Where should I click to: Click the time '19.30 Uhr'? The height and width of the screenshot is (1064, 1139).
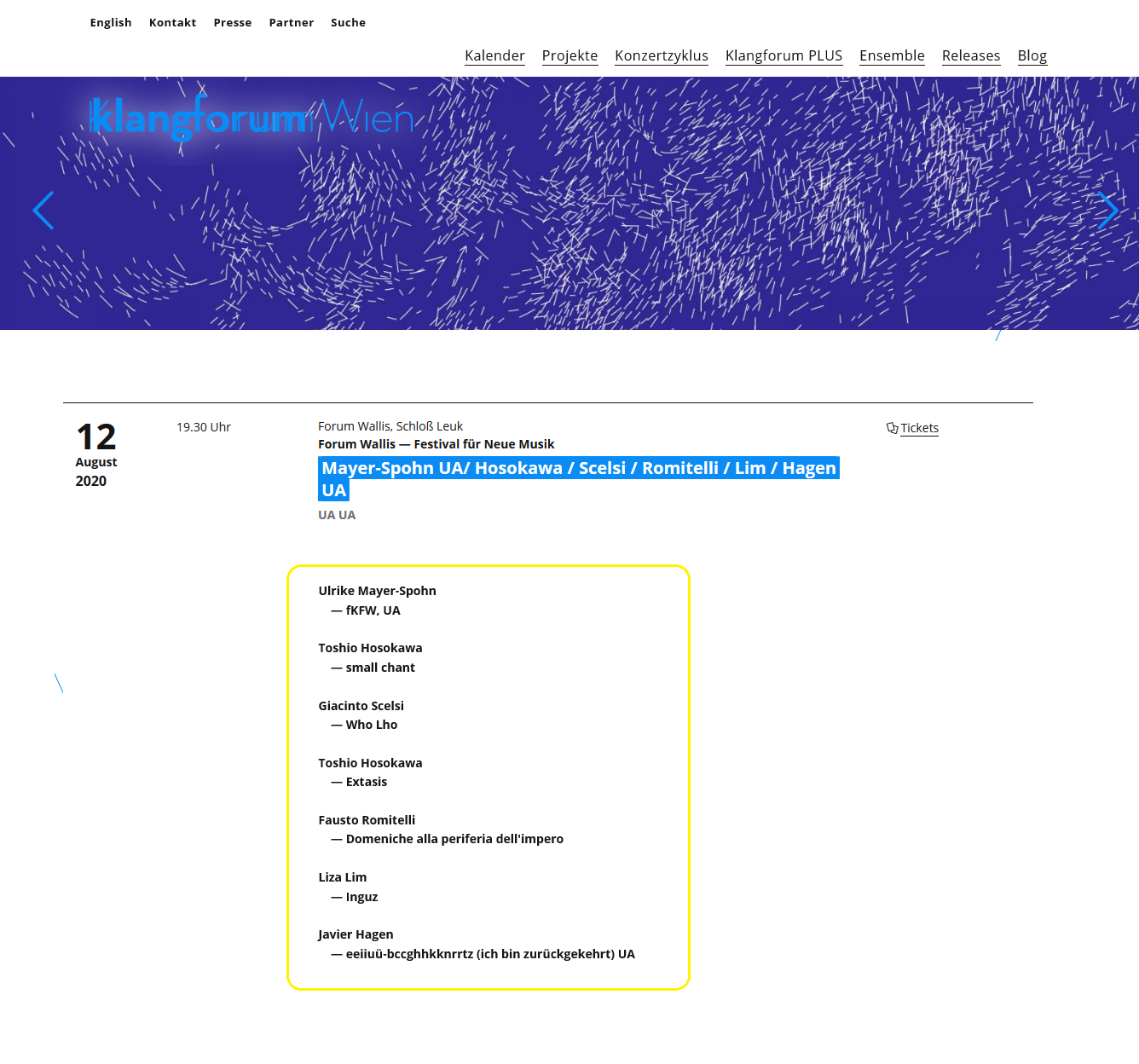pos(204,427)
